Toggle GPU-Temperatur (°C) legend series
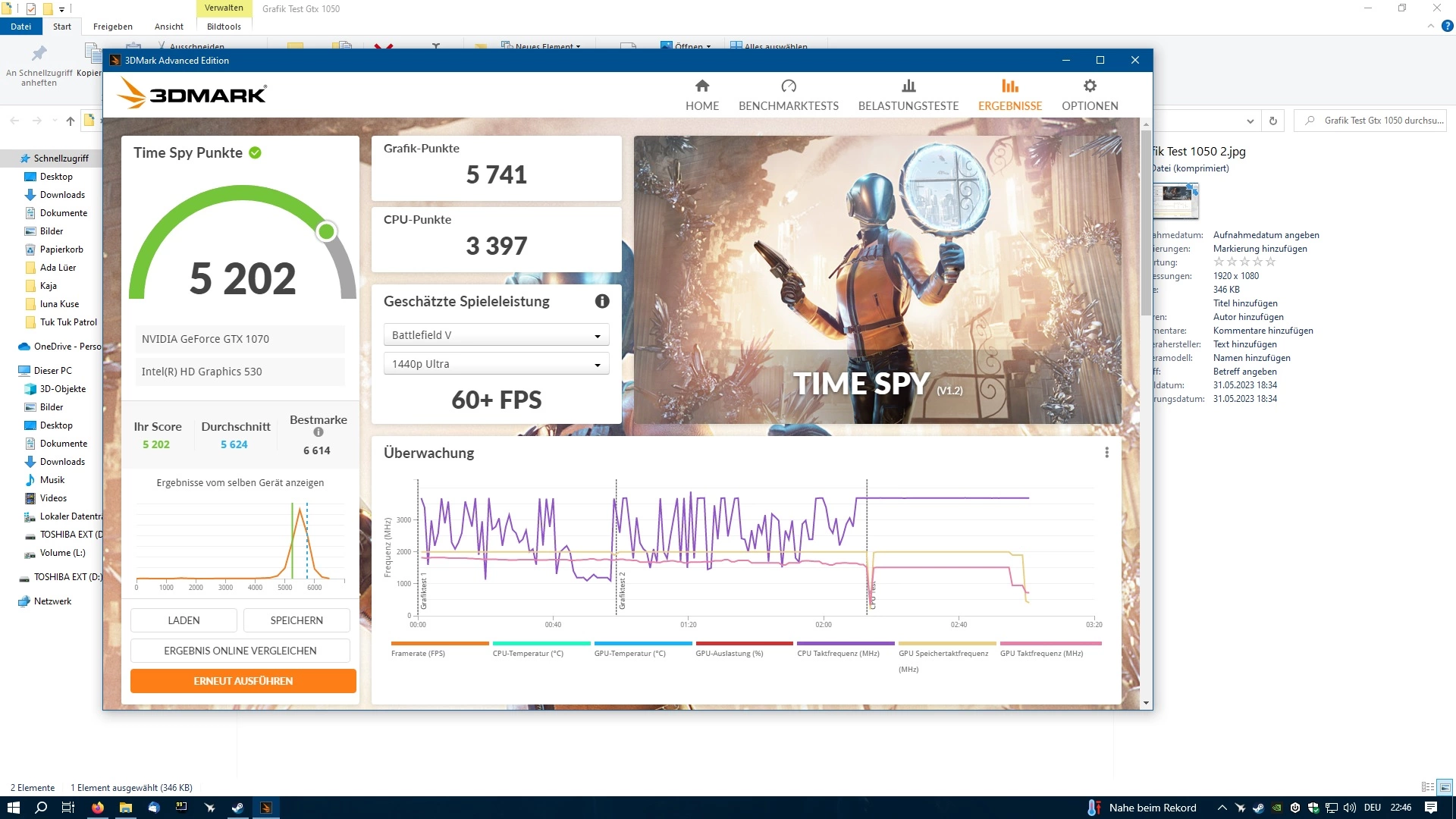This screenshot has height=819, width=1456. [x=643, y=650]
